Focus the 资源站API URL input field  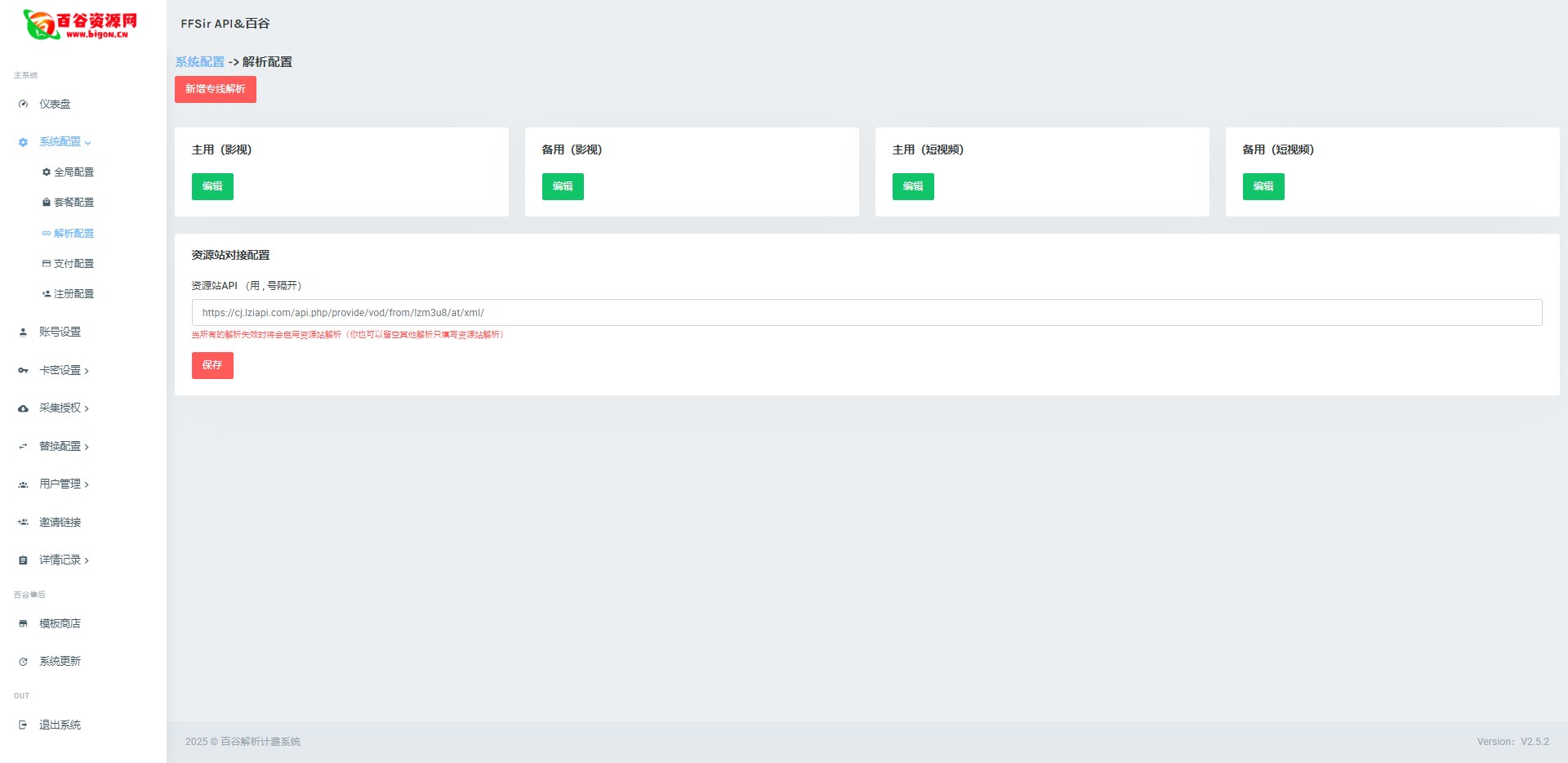pos(866,313)
